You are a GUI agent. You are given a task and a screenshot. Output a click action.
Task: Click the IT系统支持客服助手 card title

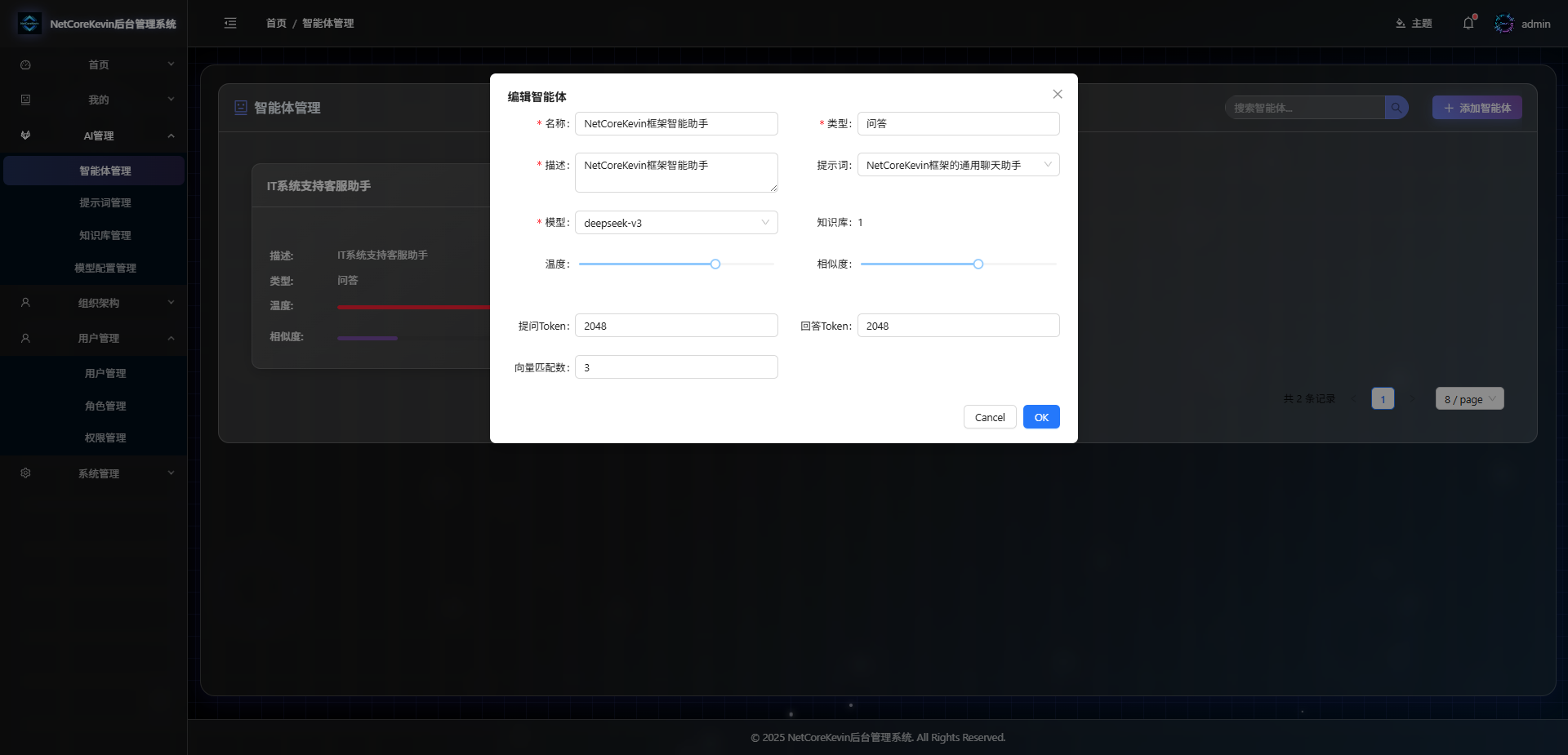click(x=318, y=186)
